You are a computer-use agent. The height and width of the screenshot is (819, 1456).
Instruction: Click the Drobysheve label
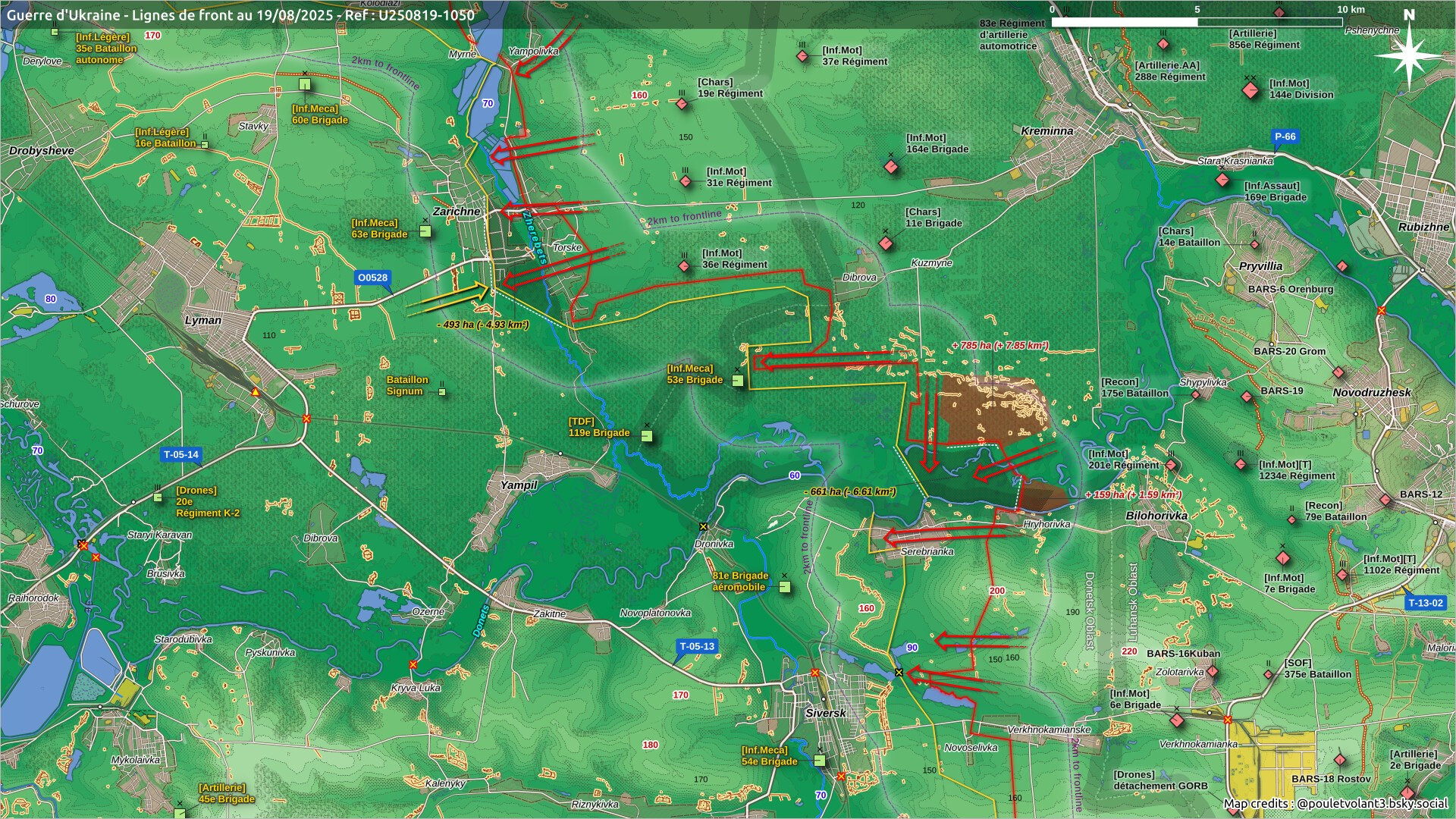coord(42,150)
